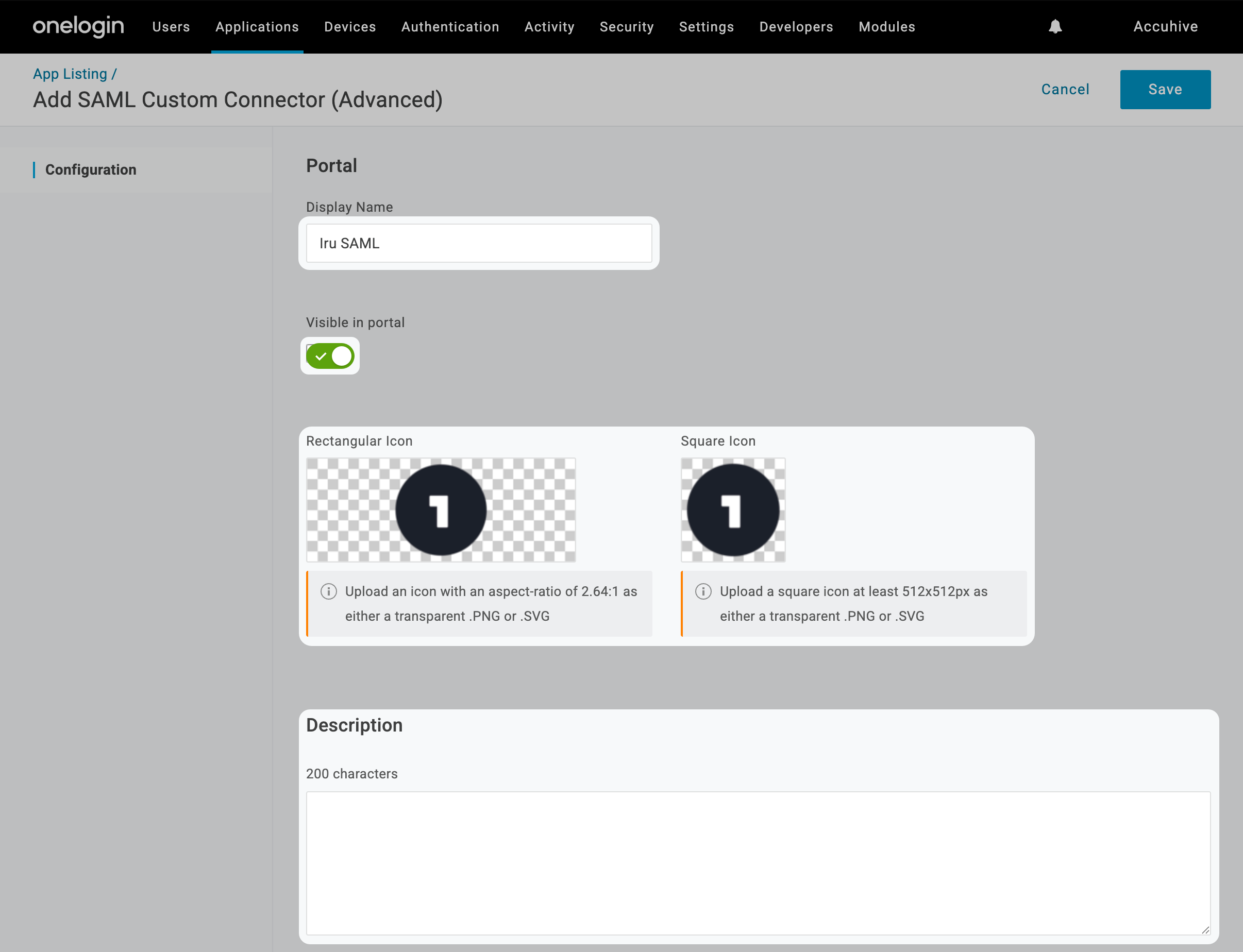Expand the Security menu
The width and height of the screenshot is (1243, 952).
click(626, 27)
